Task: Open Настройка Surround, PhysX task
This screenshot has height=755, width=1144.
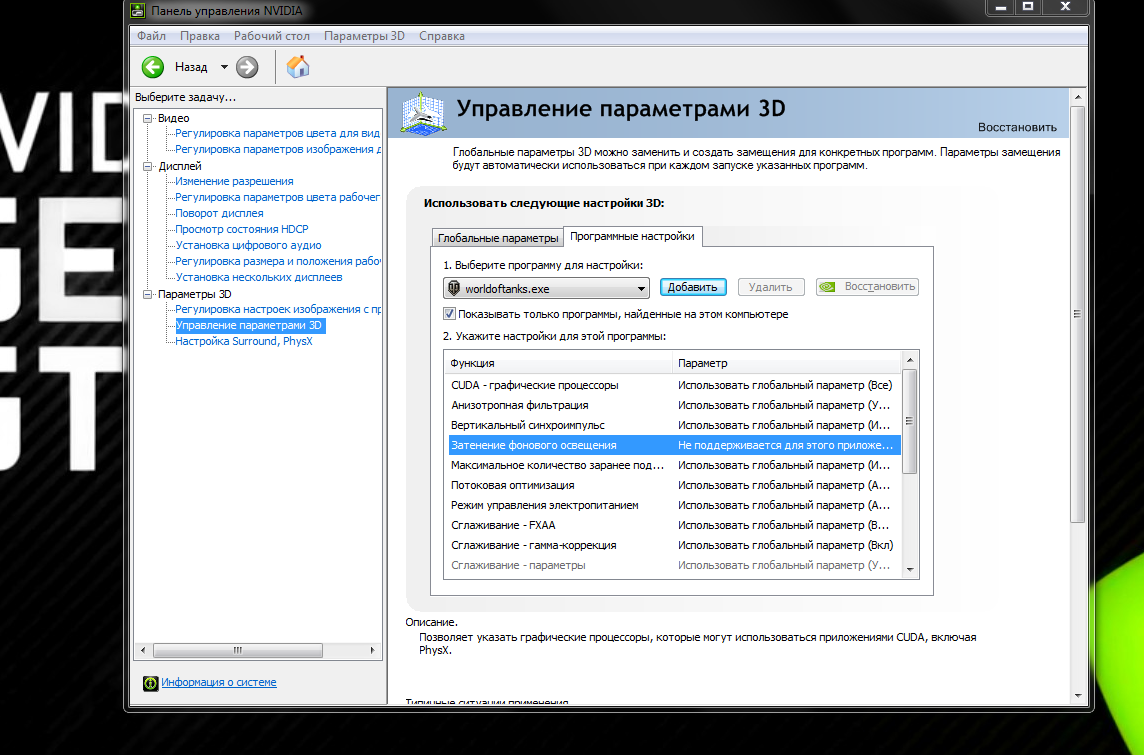Action: (x=244, y=341)
